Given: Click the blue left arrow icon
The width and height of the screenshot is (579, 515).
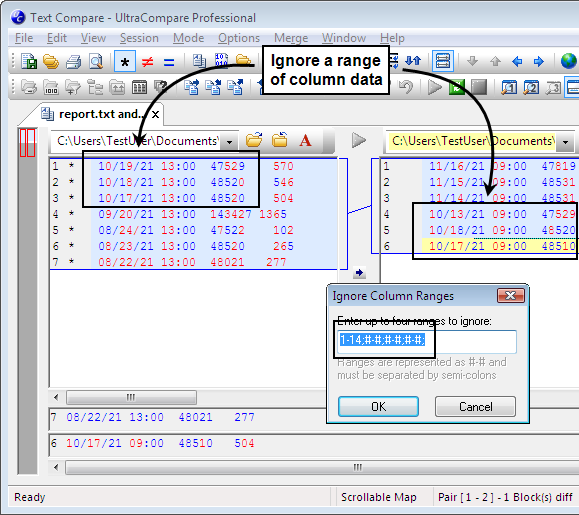Looking at the screenshot, I should pyautogui.click(x=517, y=61).
